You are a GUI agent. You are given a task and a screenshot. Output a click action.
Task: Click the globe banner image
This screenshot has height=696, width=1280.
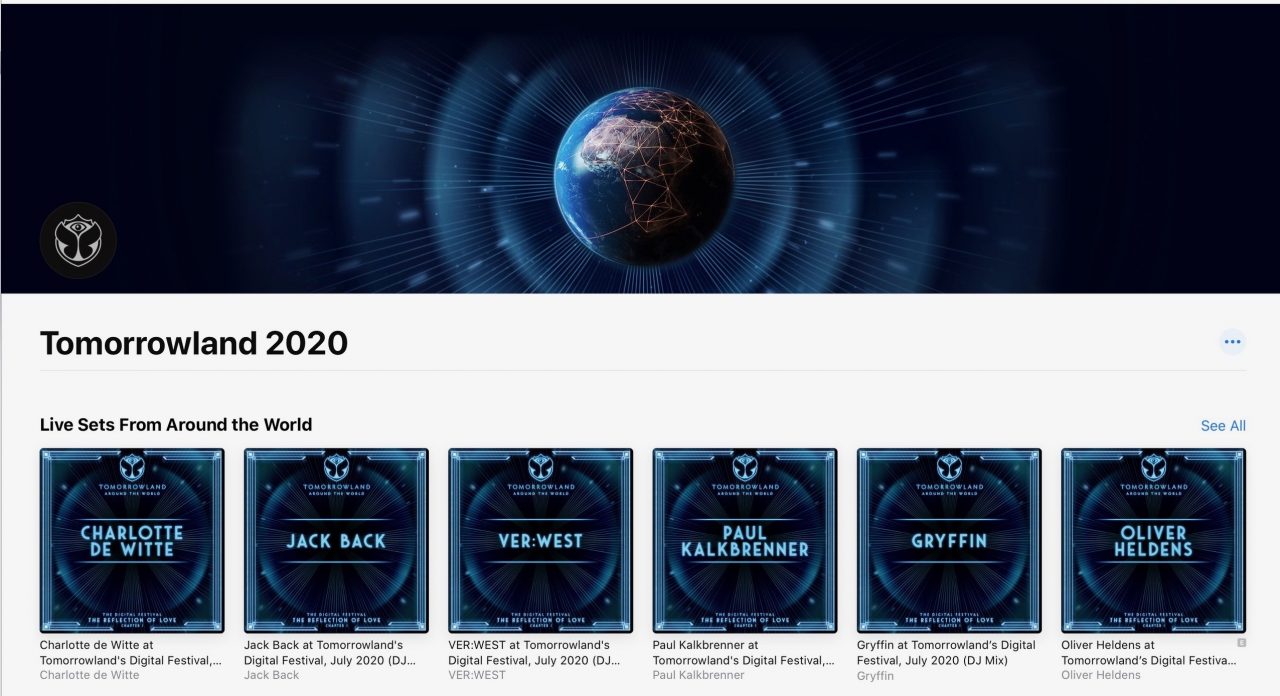click(640, 149)
